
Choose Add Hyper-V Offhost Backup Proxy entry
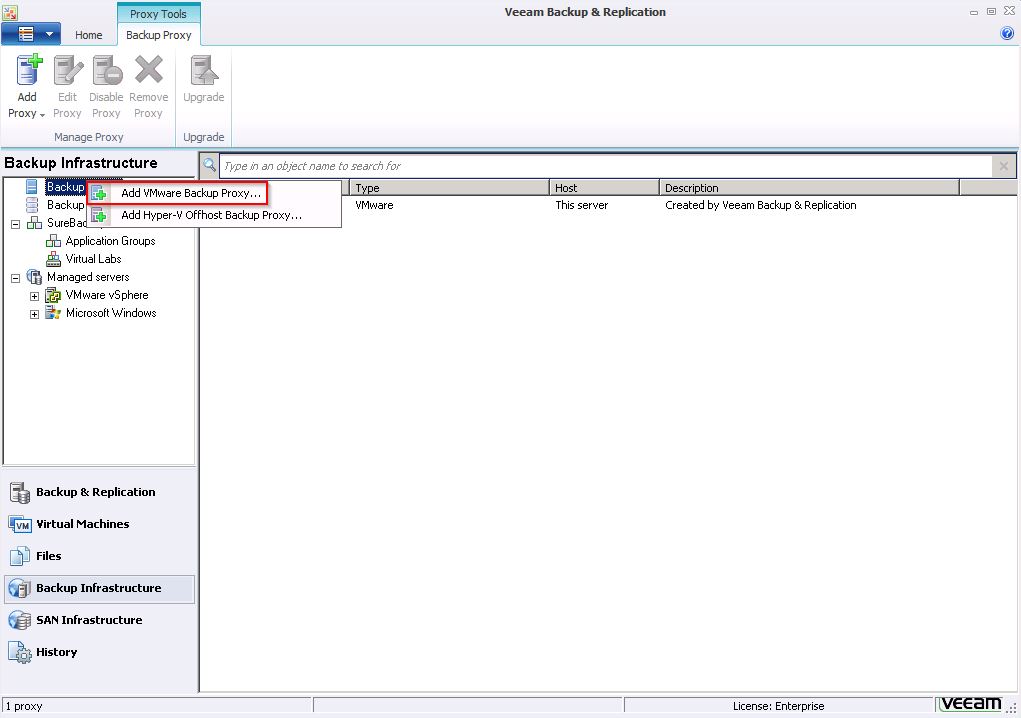(x=214, y=215)
